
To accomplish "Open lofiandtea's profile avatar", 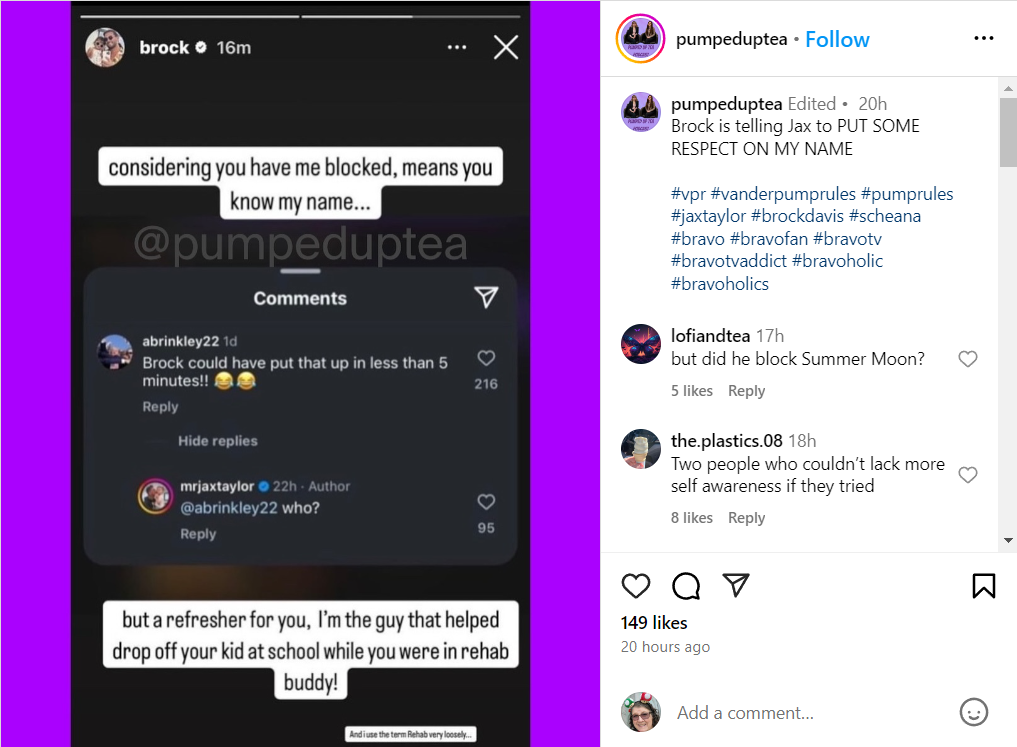I will (x=641, y=345).
